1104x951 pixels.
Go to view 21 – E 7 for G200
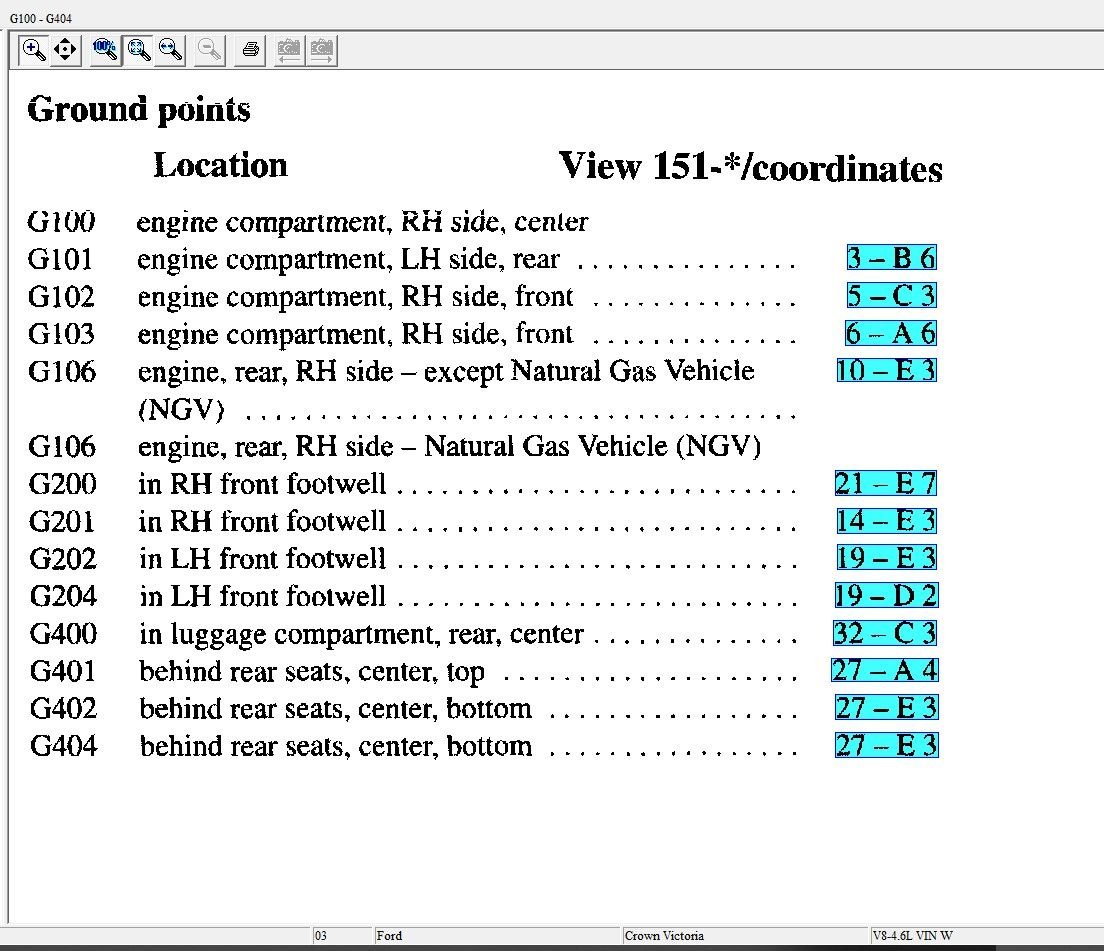click(x=886, y=484)
